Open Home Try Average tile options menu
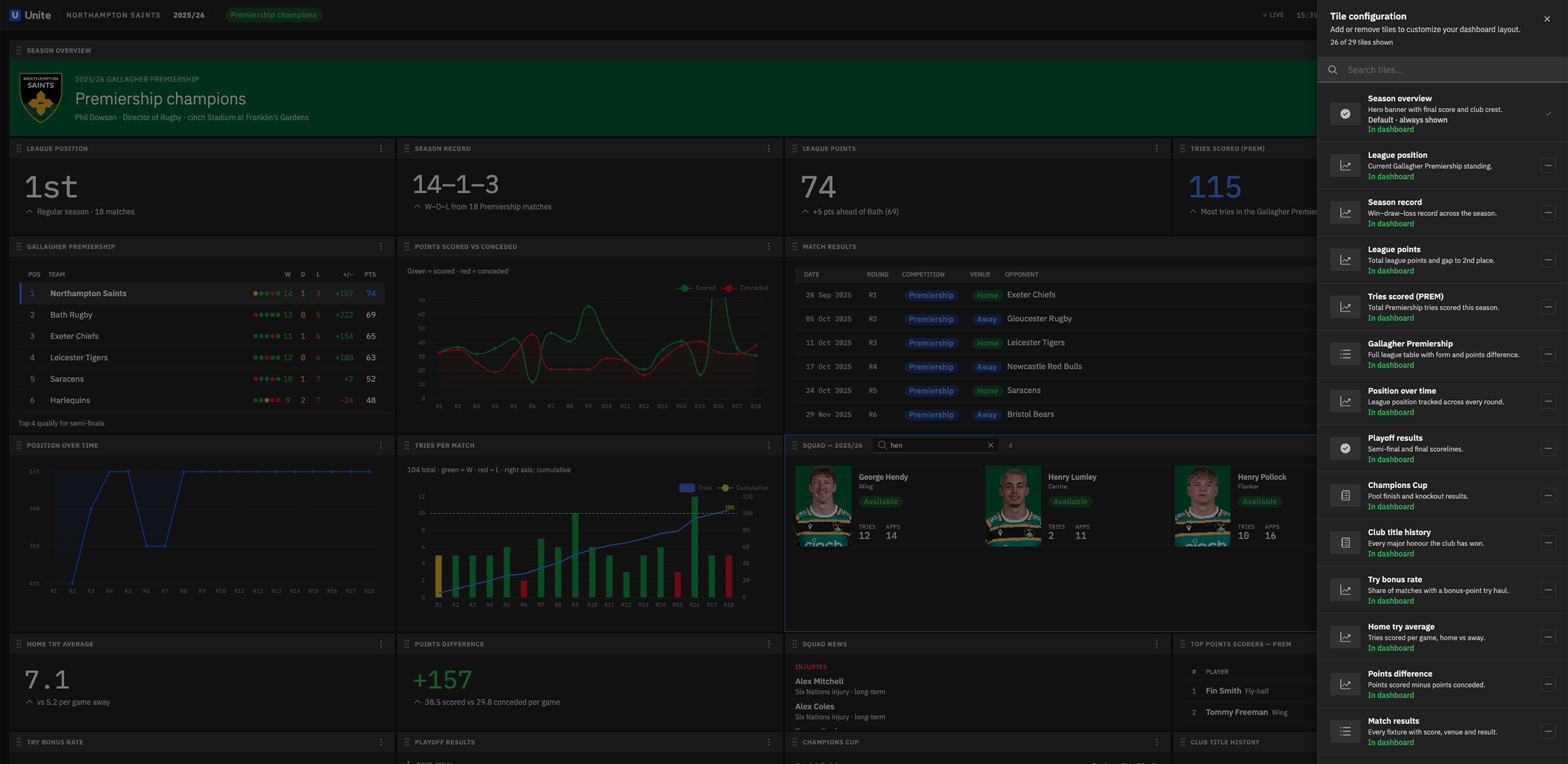The height and width of the screenshot is (764, 1568). point(381,644)
